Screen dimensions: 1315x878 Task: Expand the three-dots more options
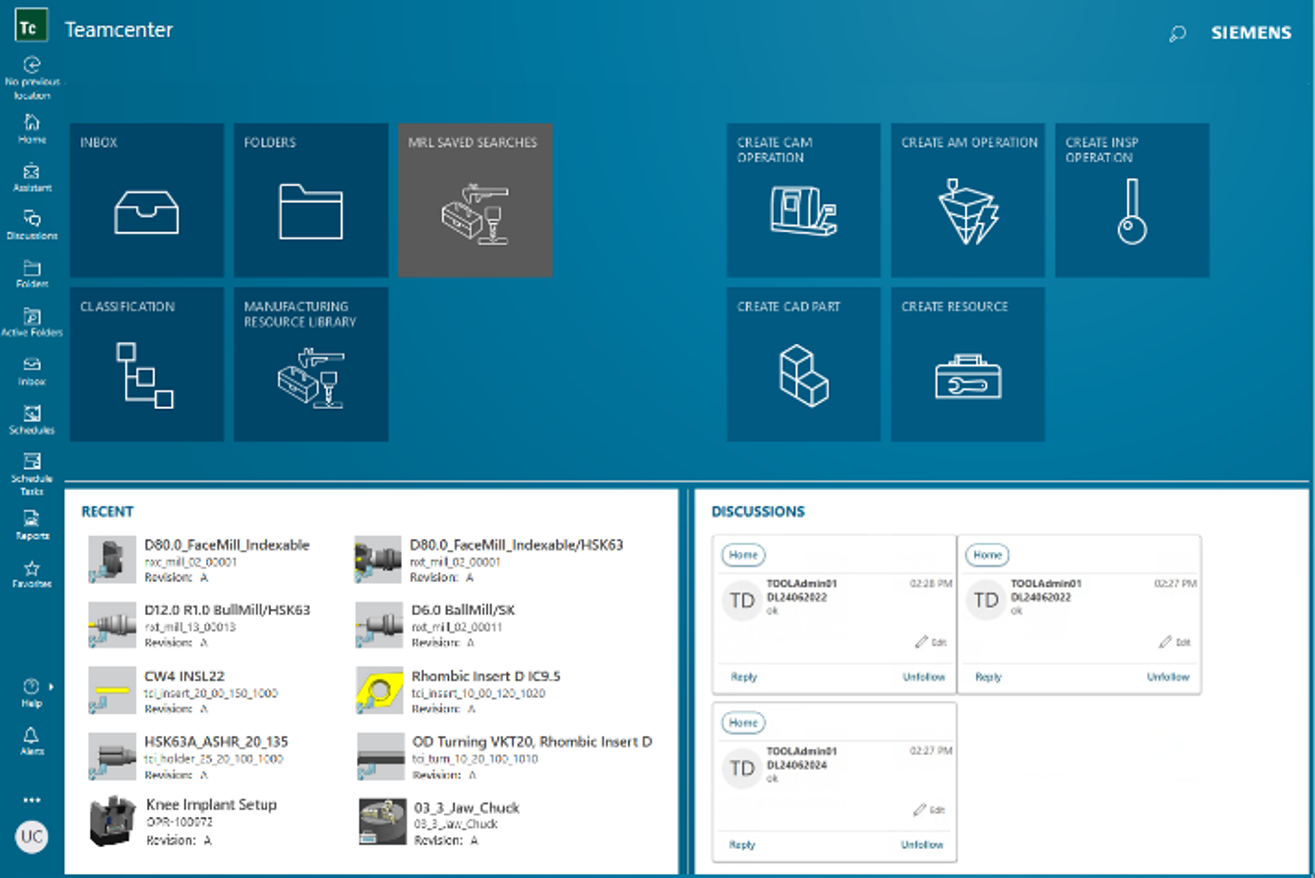coord(32,800)
